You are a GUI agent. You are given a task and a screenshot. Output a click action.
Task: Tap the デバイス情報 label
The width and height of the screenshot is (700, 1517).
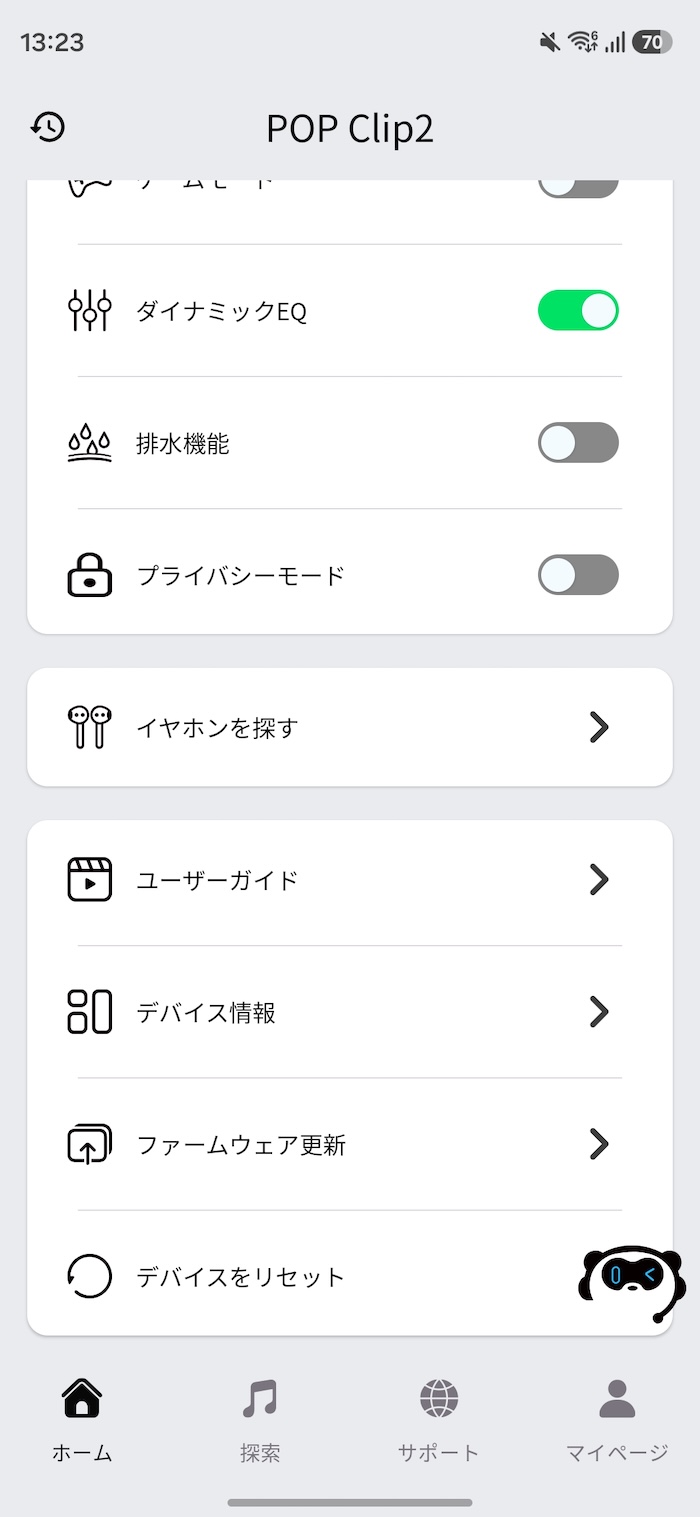206,1013
